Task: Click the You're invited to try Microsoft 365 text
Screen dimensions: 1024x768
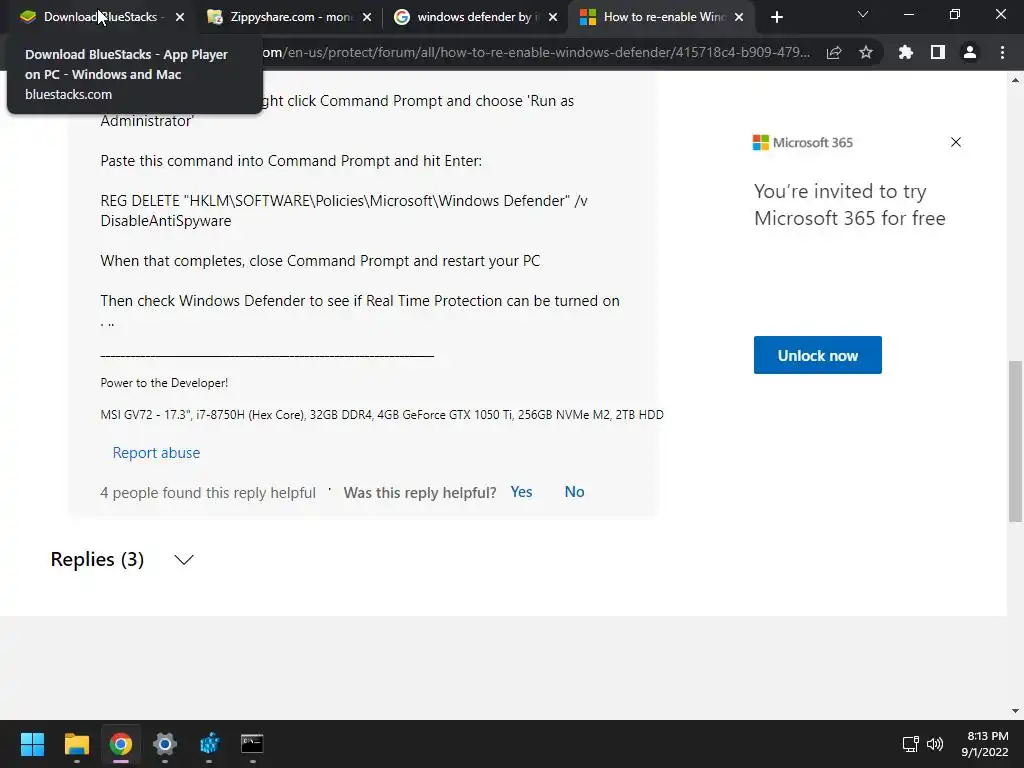Action: (x=850, y=204)
